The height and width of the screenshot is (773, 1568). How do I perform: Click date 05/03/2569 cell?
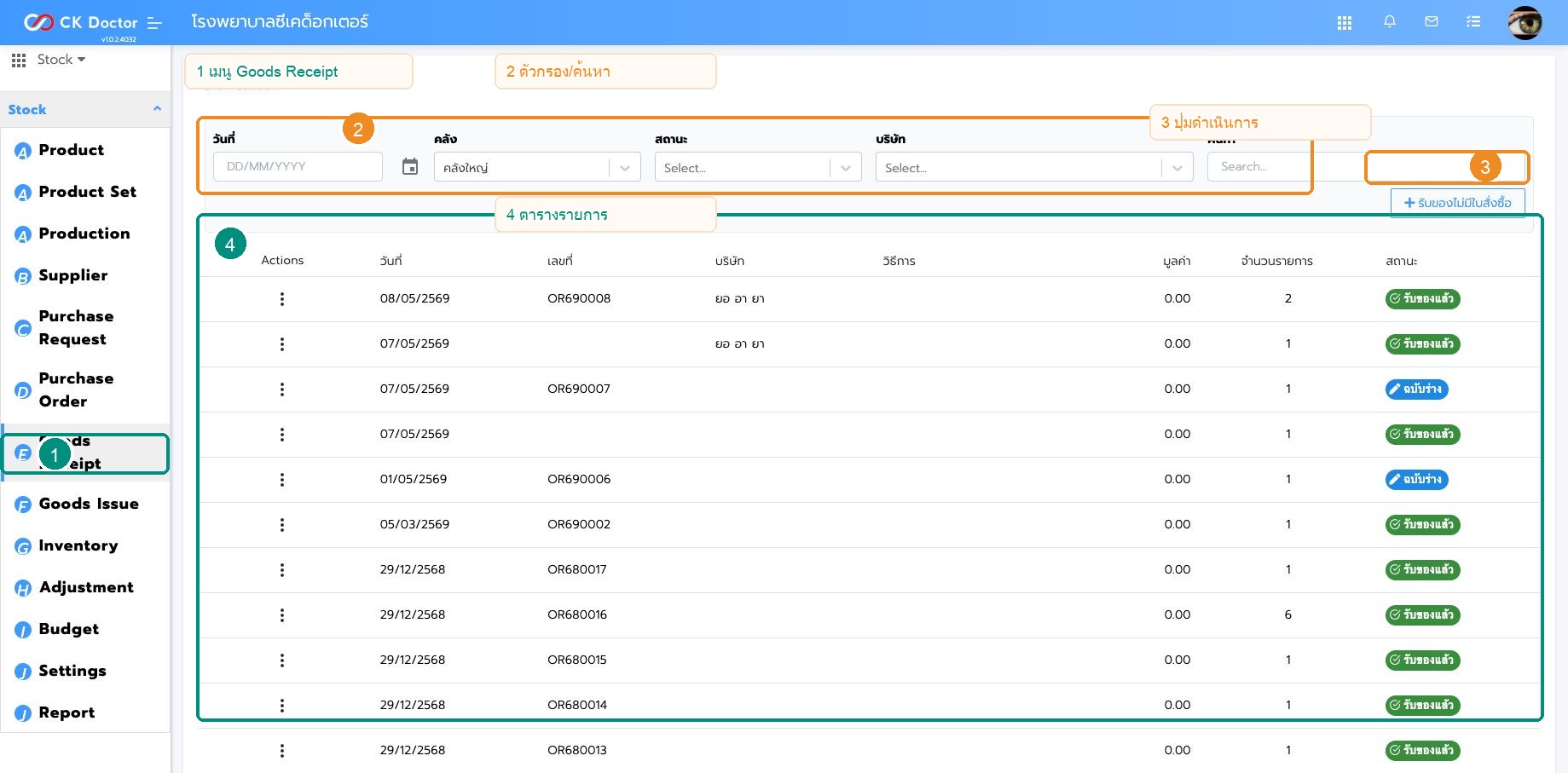(x=414, y=524)
